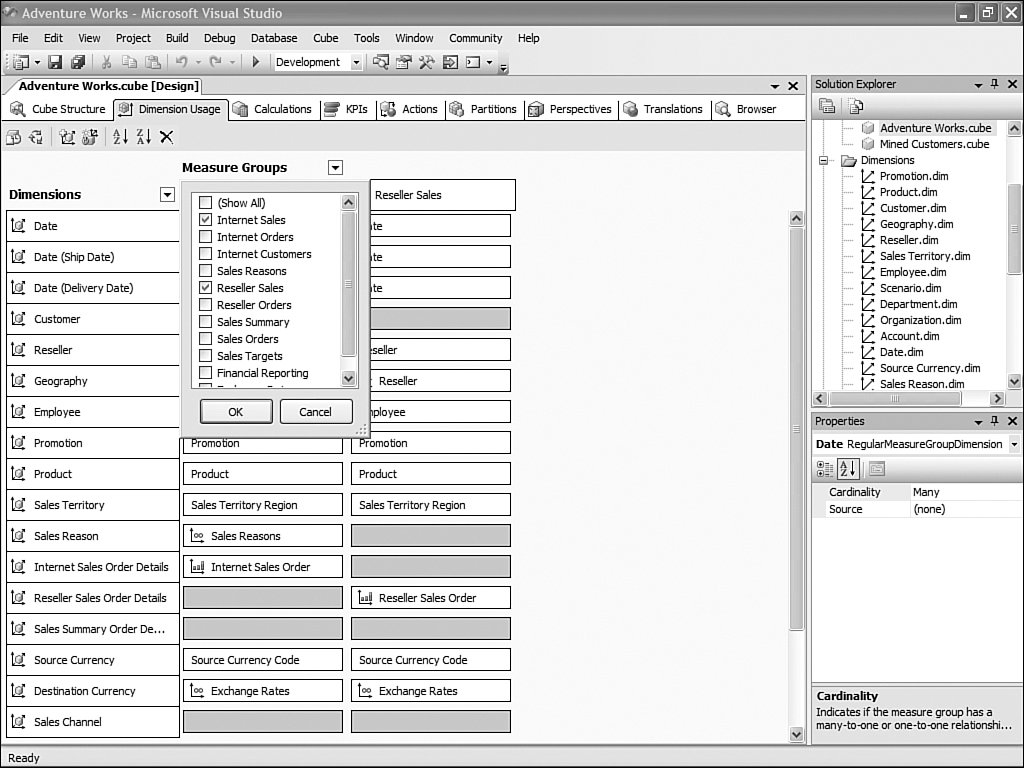The height and width of the screenshot is (768, 1024).
Task: Open the Solution Explorer window position menu arrow
Action: tap(978, 84)
